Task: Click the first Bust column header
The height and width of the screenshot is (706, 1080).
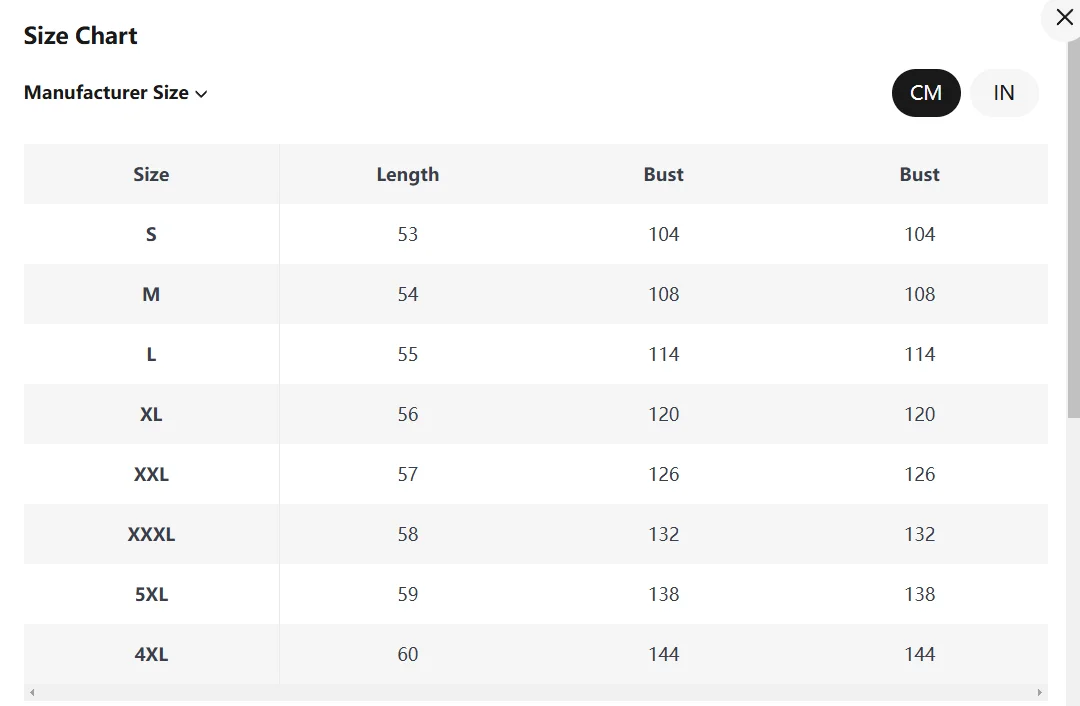Action: 663,174
